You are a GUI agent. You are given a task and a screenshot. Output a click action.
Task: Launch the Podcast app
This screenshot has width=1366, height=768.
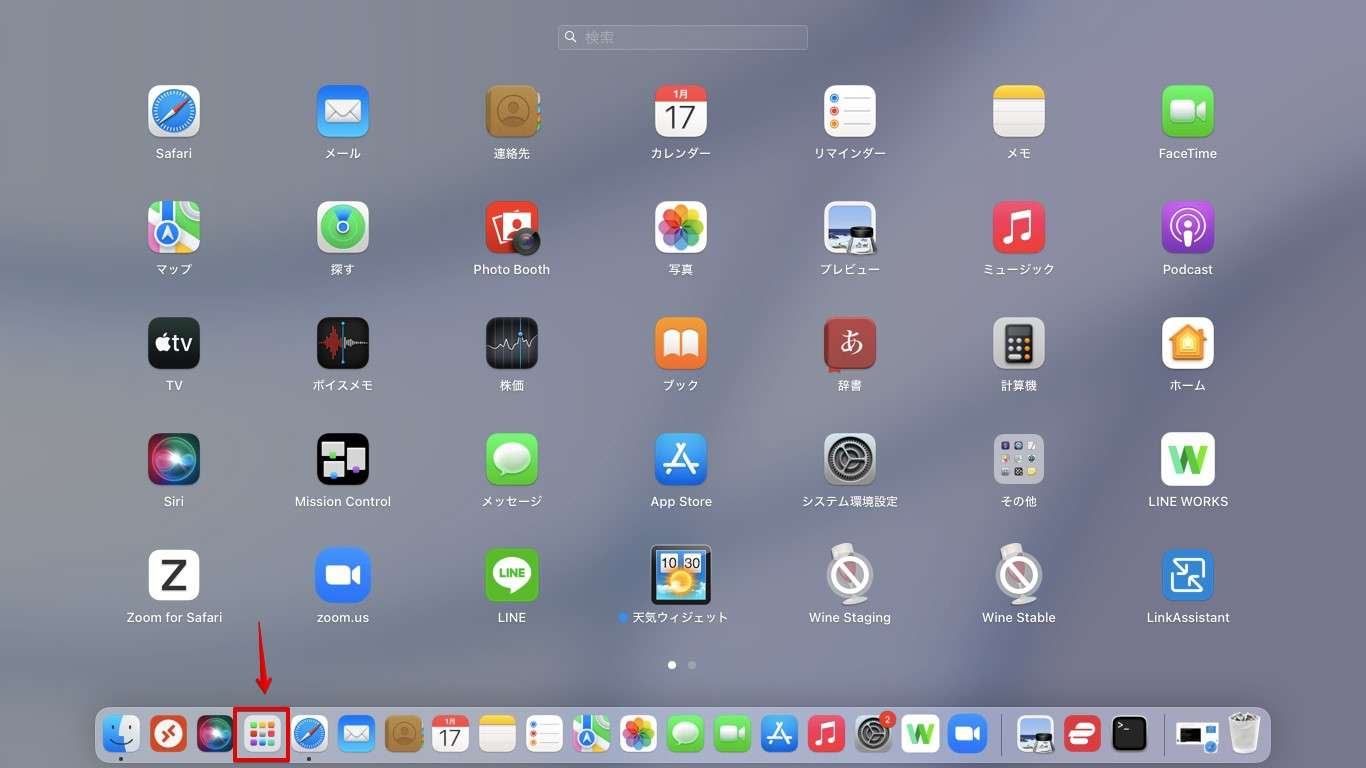click(x=1188, y=227)
